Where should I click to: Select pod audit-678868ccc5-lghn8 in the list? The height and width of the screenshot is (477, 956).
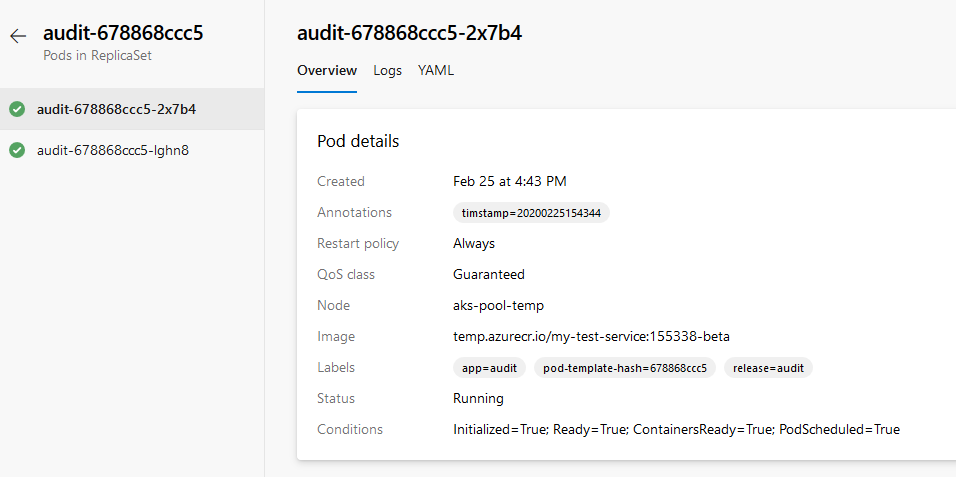pyautogui.click(x=112, y=151)
